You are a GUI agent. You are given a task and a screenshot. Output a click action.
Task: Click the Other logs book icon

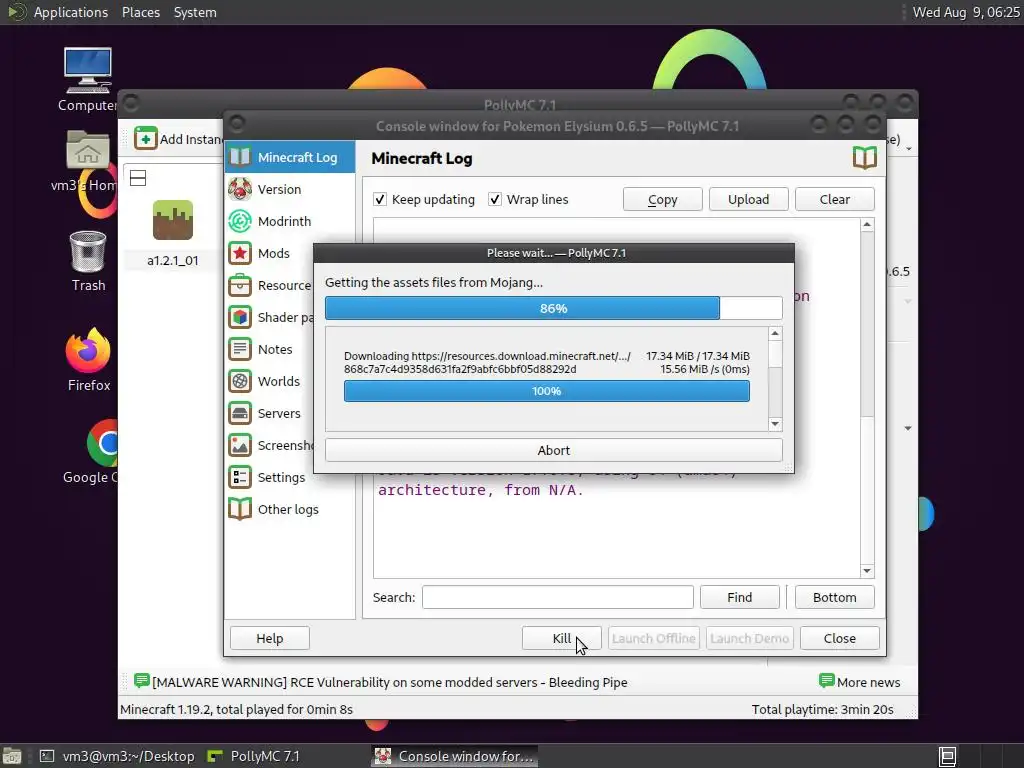240,509
